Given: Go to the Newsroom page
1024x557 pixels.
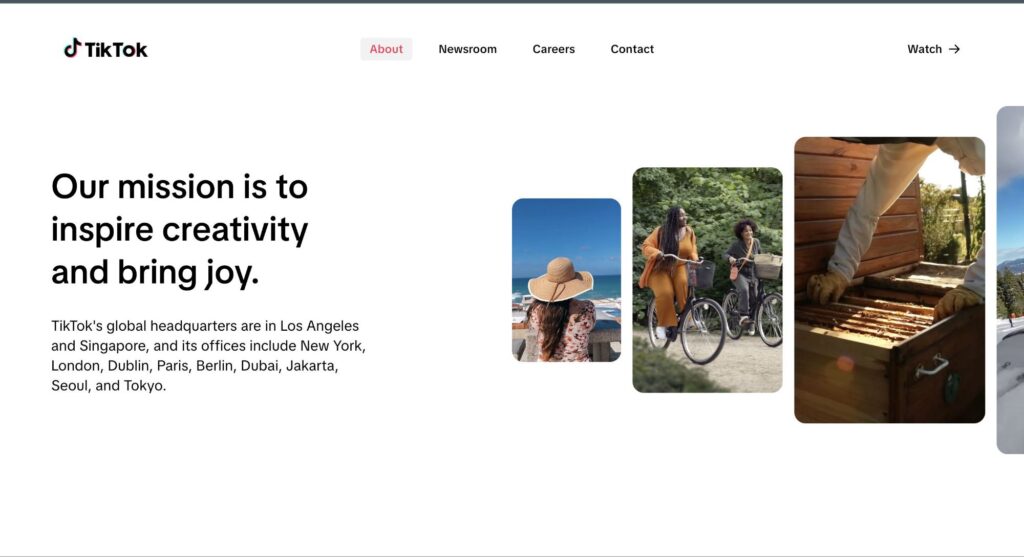Looking at the screenshot, I should [467, 49].
